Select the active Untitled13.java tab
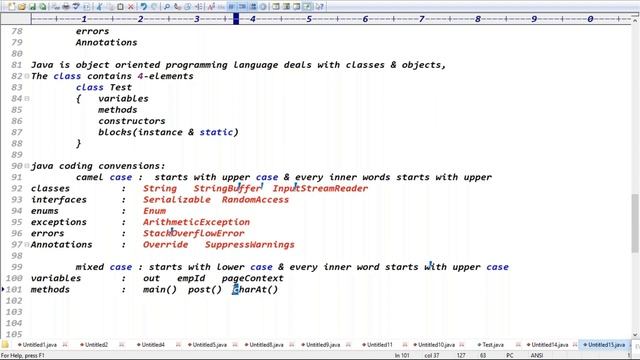Screen dimensions: 640x360 [606, 345]
